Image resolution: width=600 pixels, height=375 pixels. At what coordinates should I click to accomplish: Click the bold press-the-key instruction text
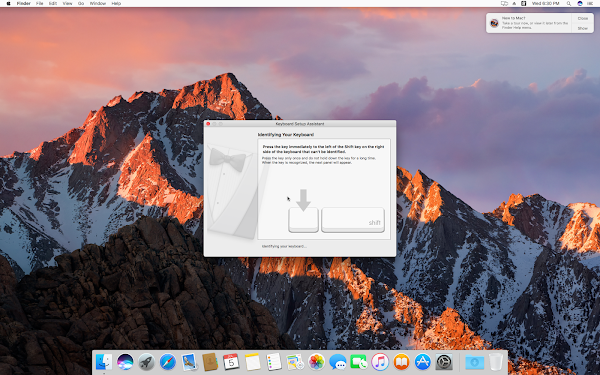(323, 149)
